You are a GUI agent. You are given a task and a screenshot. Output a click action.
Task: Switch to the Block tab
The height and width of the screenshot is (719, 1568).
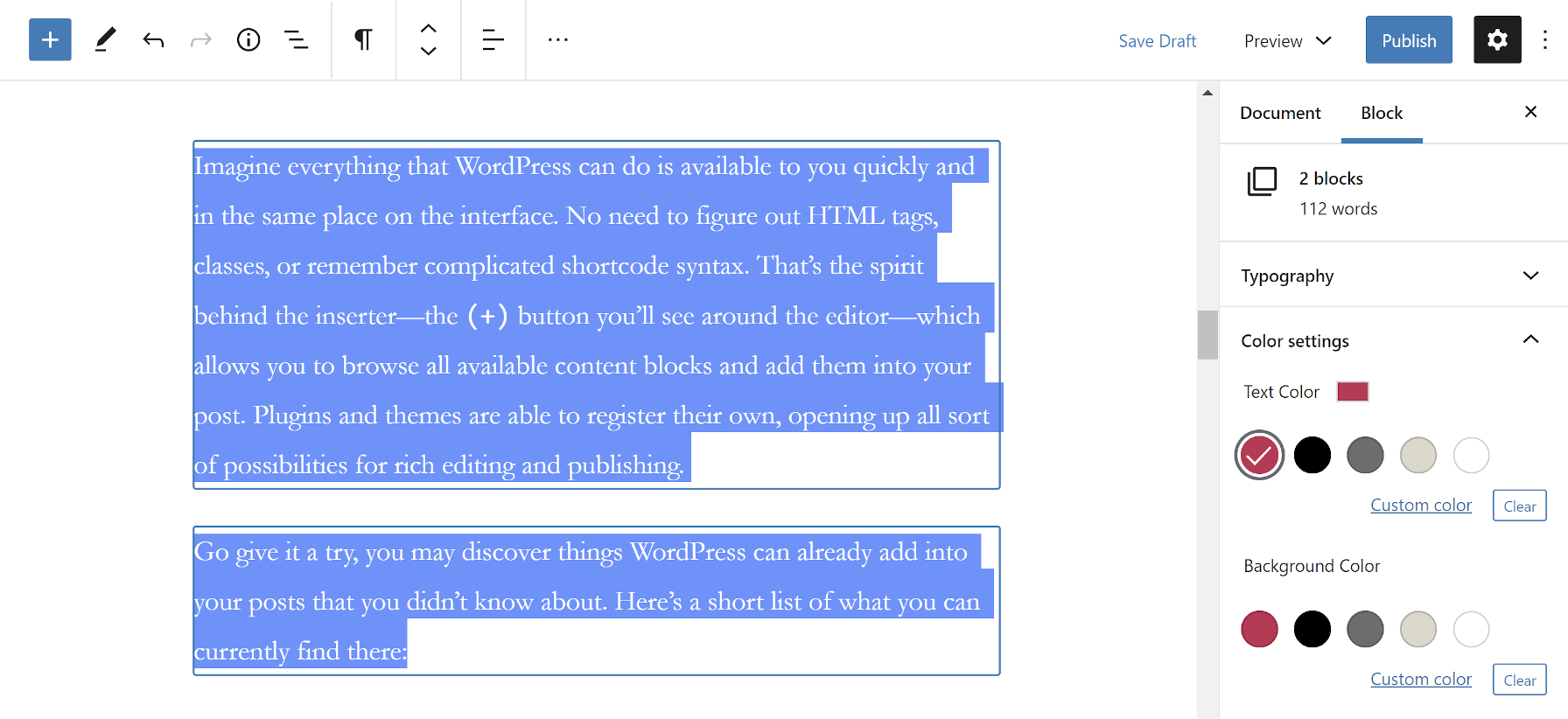pyautogui.click(x=1382, y=113)
